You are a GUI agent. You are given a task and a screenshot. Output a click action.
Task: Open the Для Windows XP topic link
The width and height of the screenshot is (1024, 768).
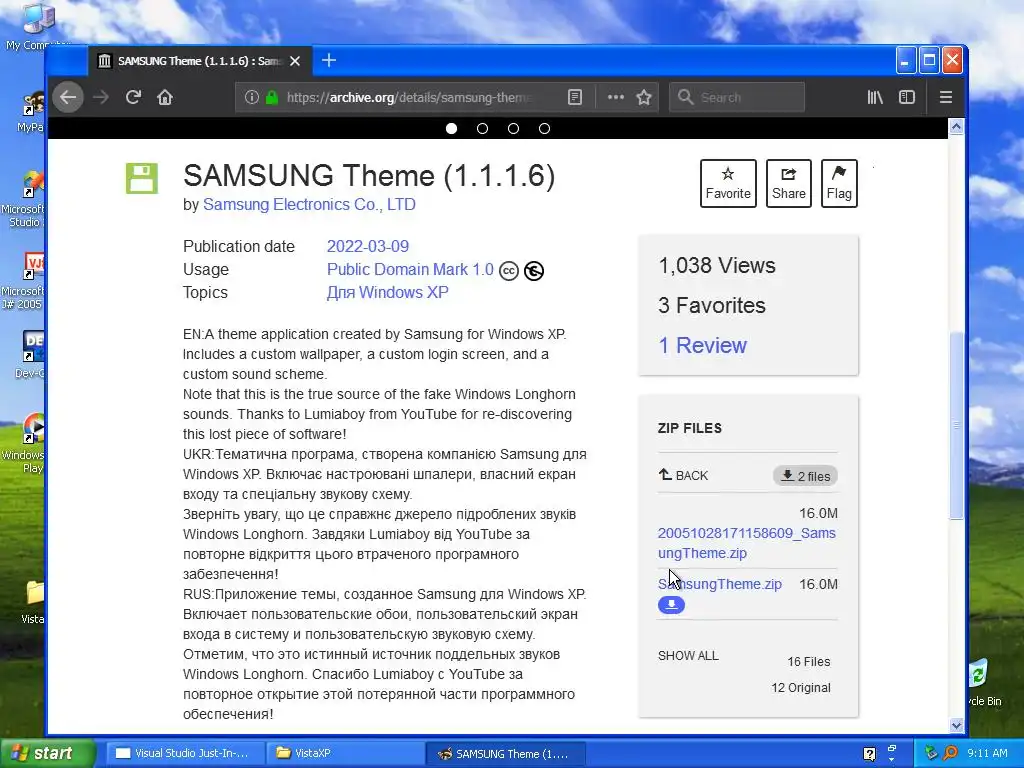(x=387, y=293)
